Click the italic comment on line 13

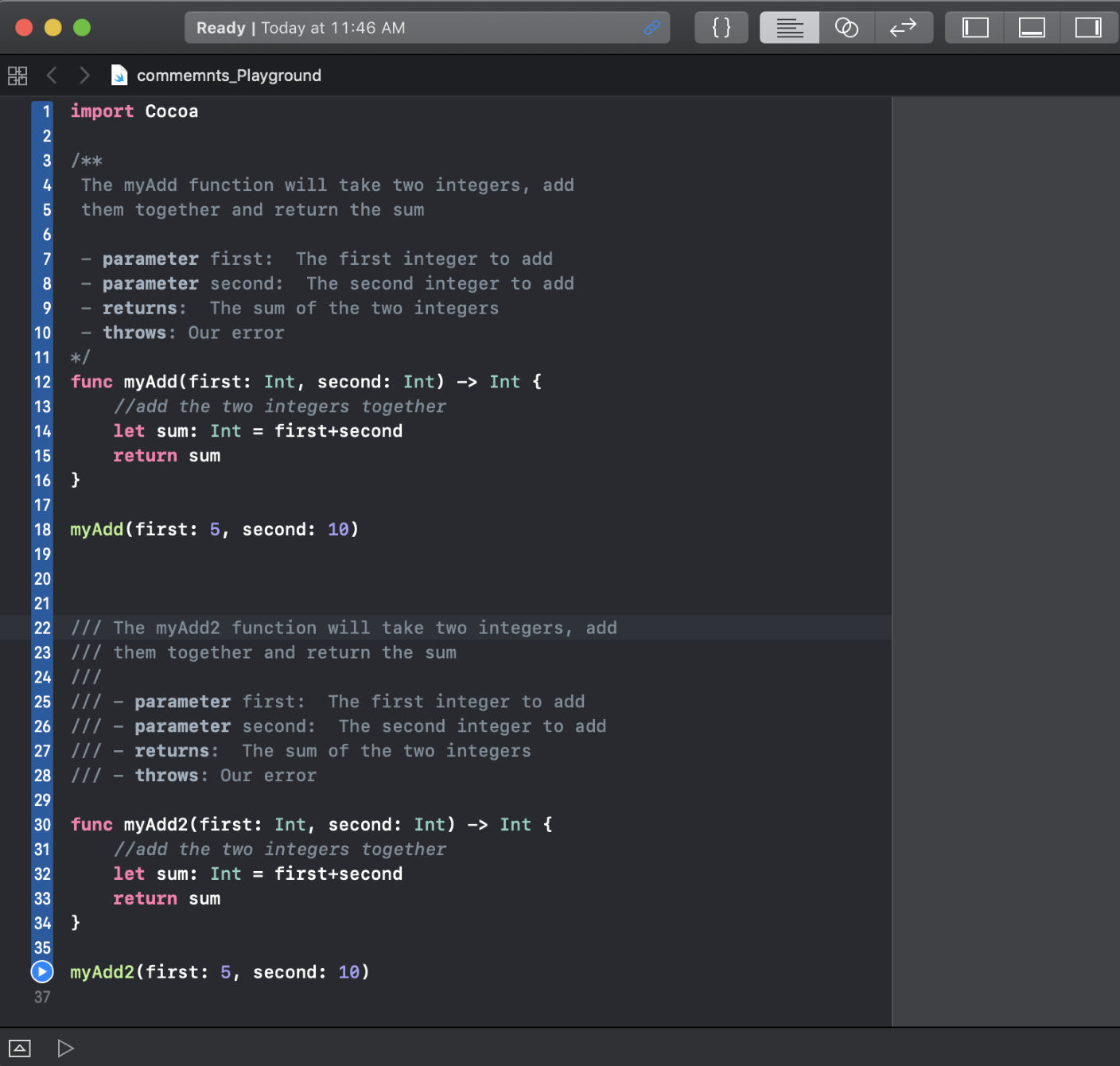coord(279,407)
